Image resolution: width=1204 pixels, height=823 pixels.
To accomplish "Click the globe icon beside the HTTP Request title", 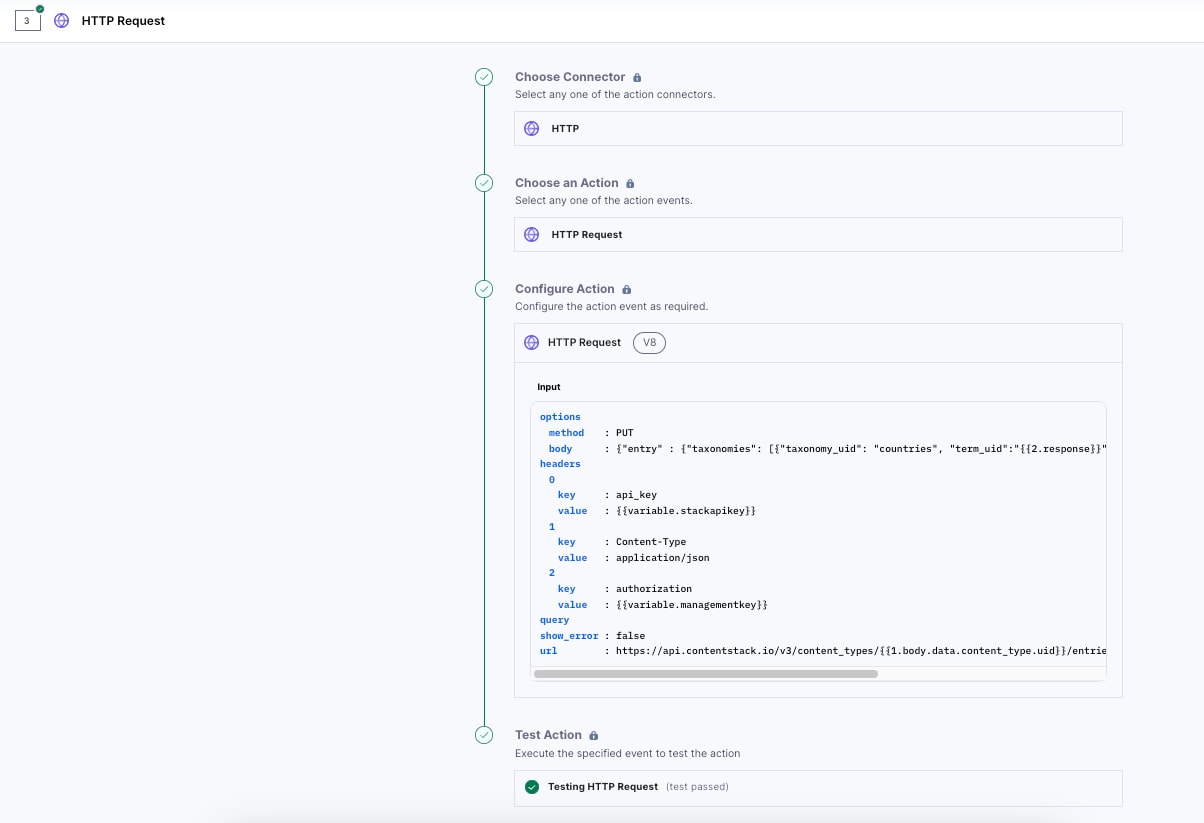I will (62, 20).
